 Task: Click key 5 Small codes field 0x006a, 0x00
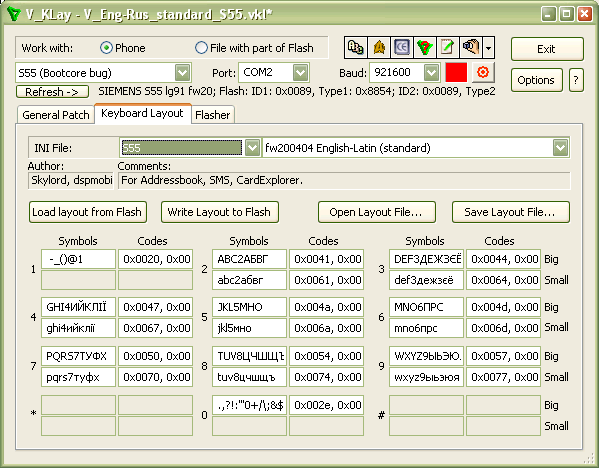[327, 328]
